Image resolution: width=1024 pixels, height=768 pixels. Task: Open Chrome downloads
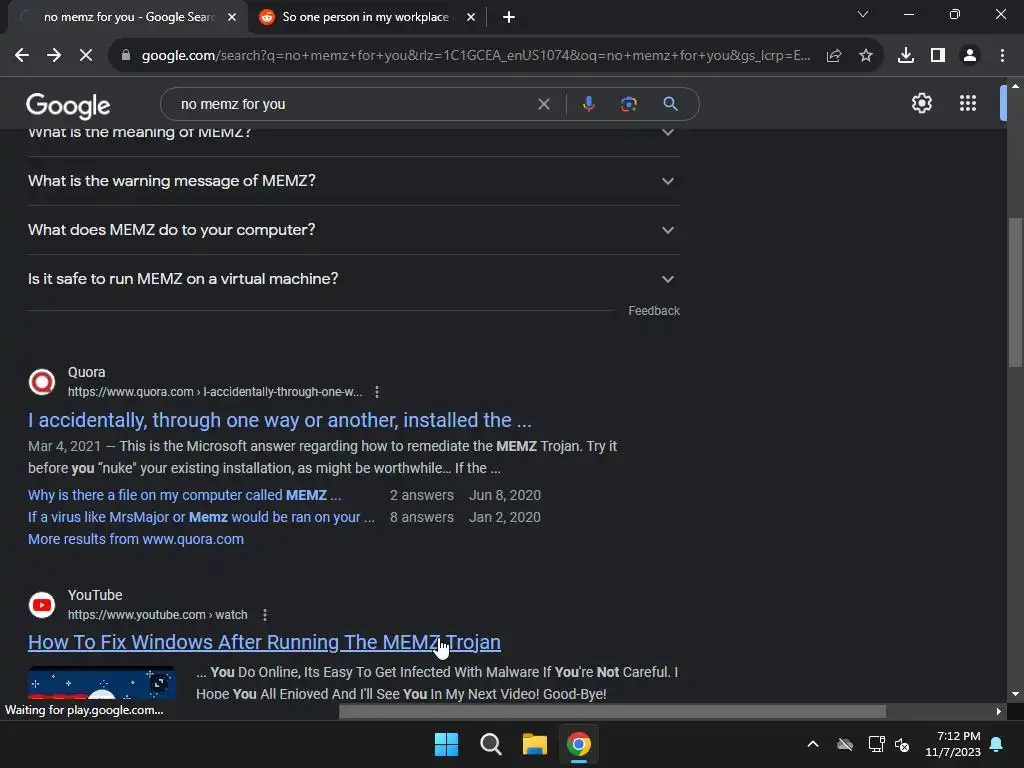(x=906, y=56)
